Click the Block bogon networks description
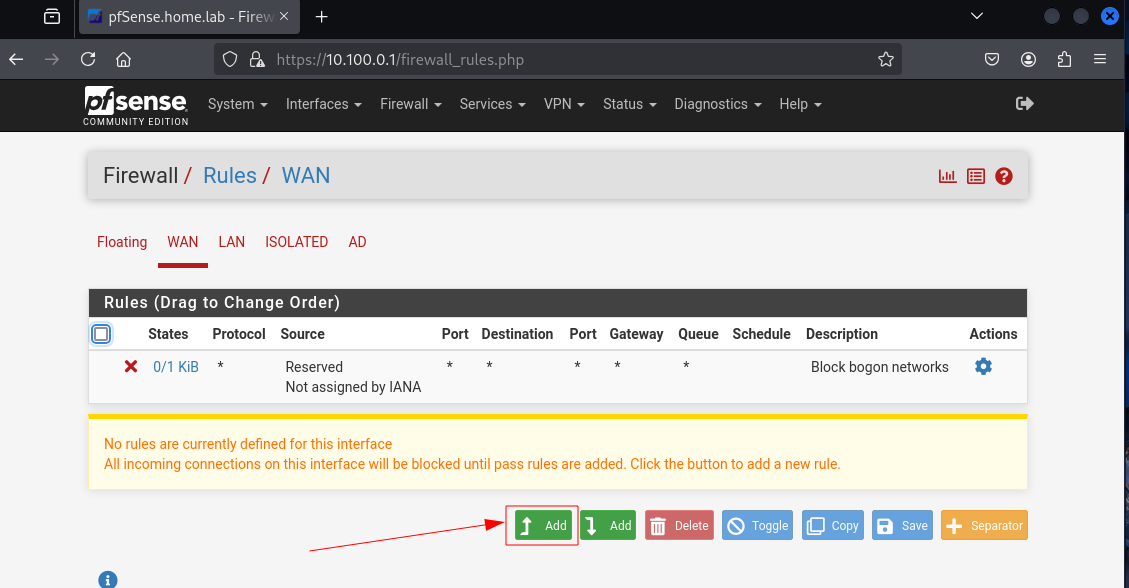Image resolution: width=1129 pixels, height=588 pixels. tap(879, 367)
